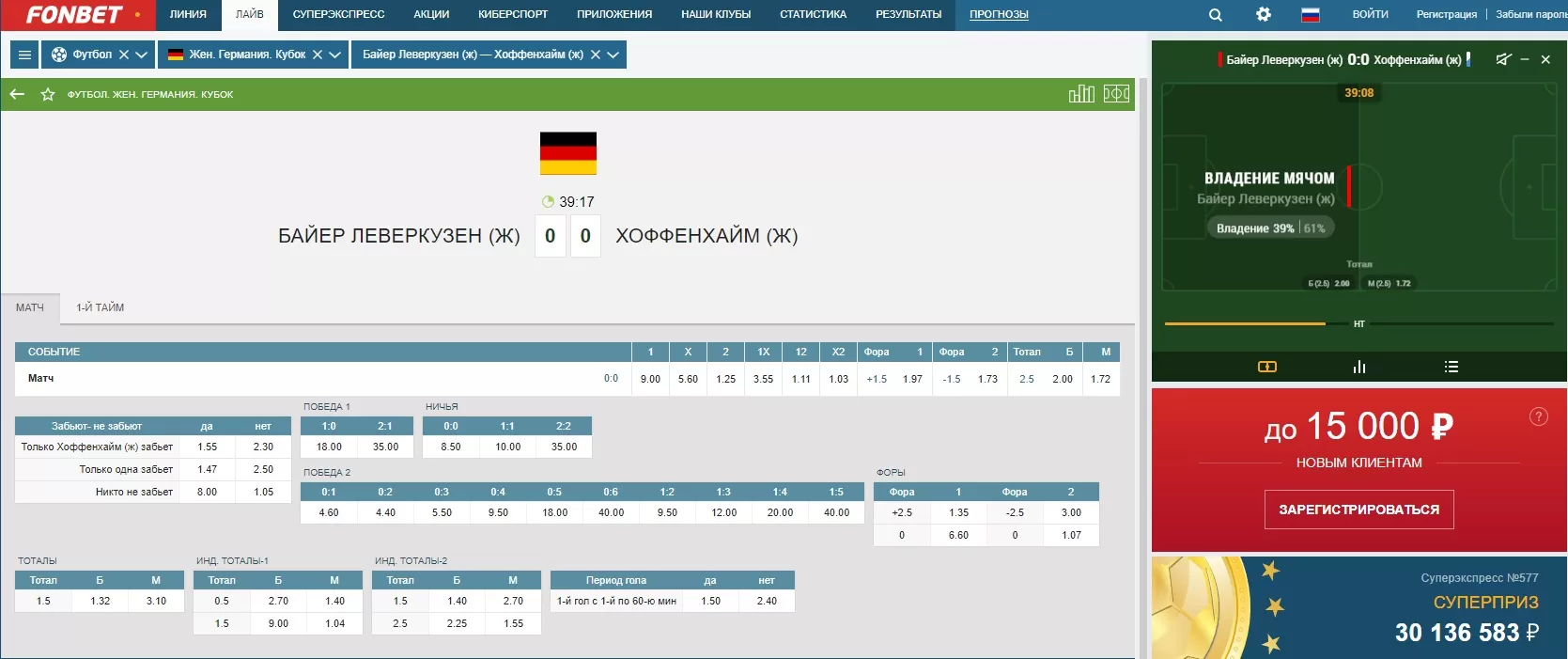Expand the Байер Леверкузен — Хоффенхайм match dropdown
This screenshot has width=1568, height=659.
tap(613, 55)
